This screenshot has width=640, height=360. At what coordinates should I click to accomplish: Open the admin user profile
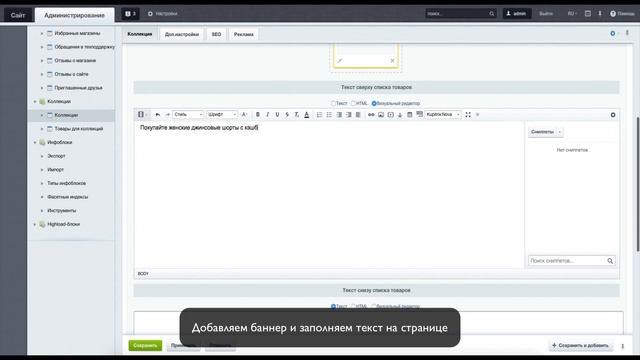coord(516,13)
